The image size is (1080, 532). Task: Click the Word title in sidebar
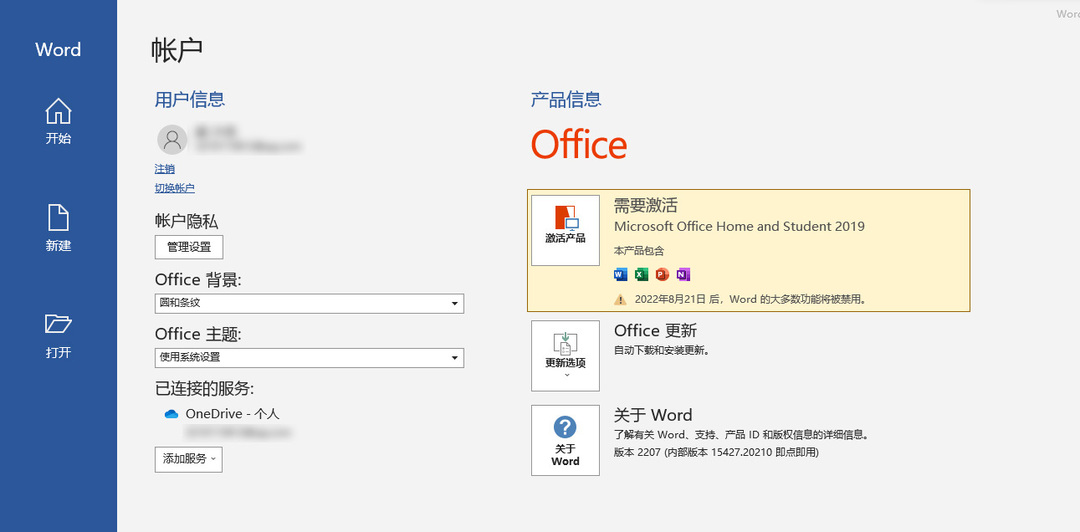tap(58, 50)
